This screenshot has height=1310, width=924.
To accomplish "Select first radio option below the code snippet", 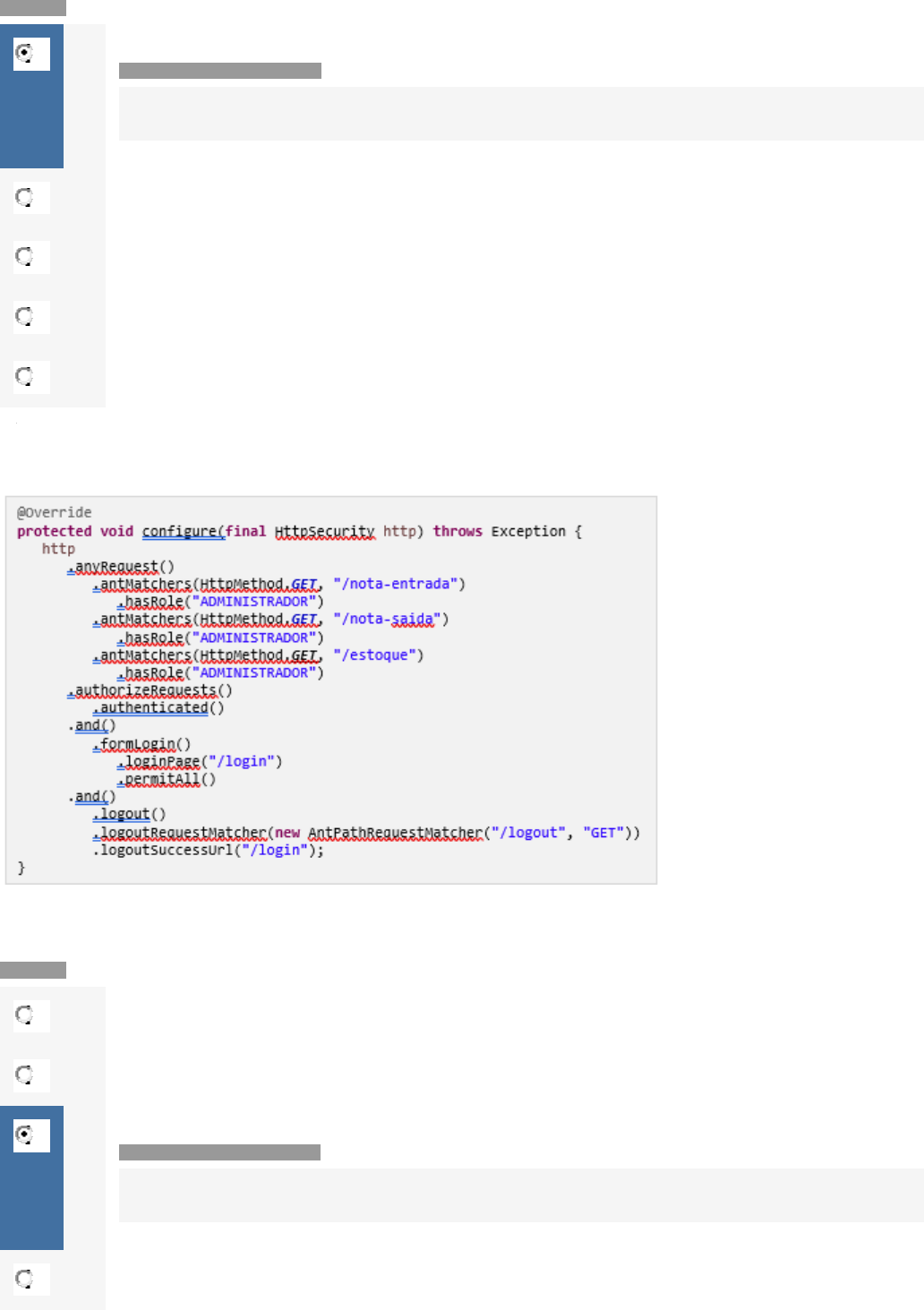I will click(x=25, y=1015).
